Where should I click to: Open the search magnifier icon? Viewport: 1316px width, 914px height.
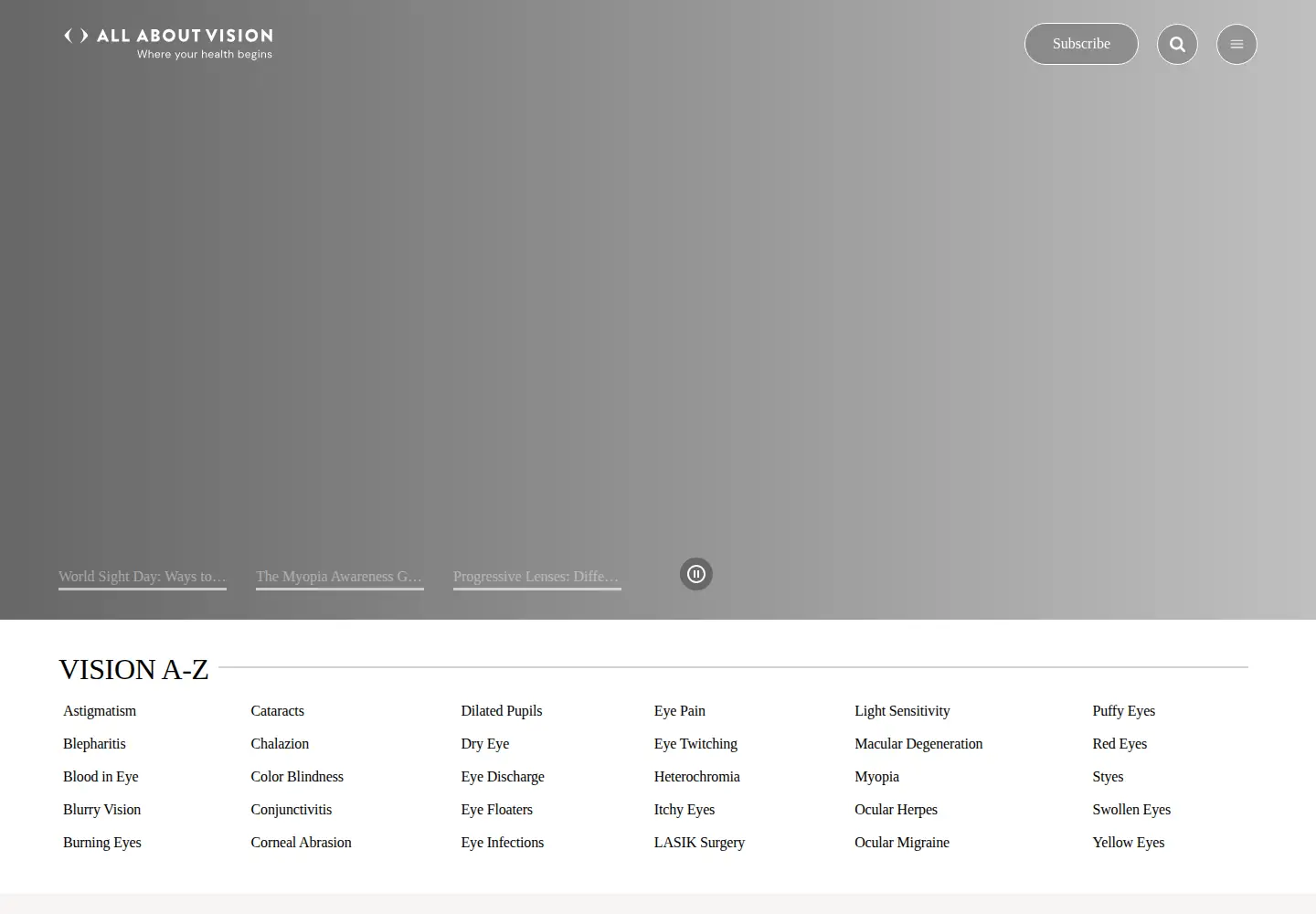(1177, 44)
